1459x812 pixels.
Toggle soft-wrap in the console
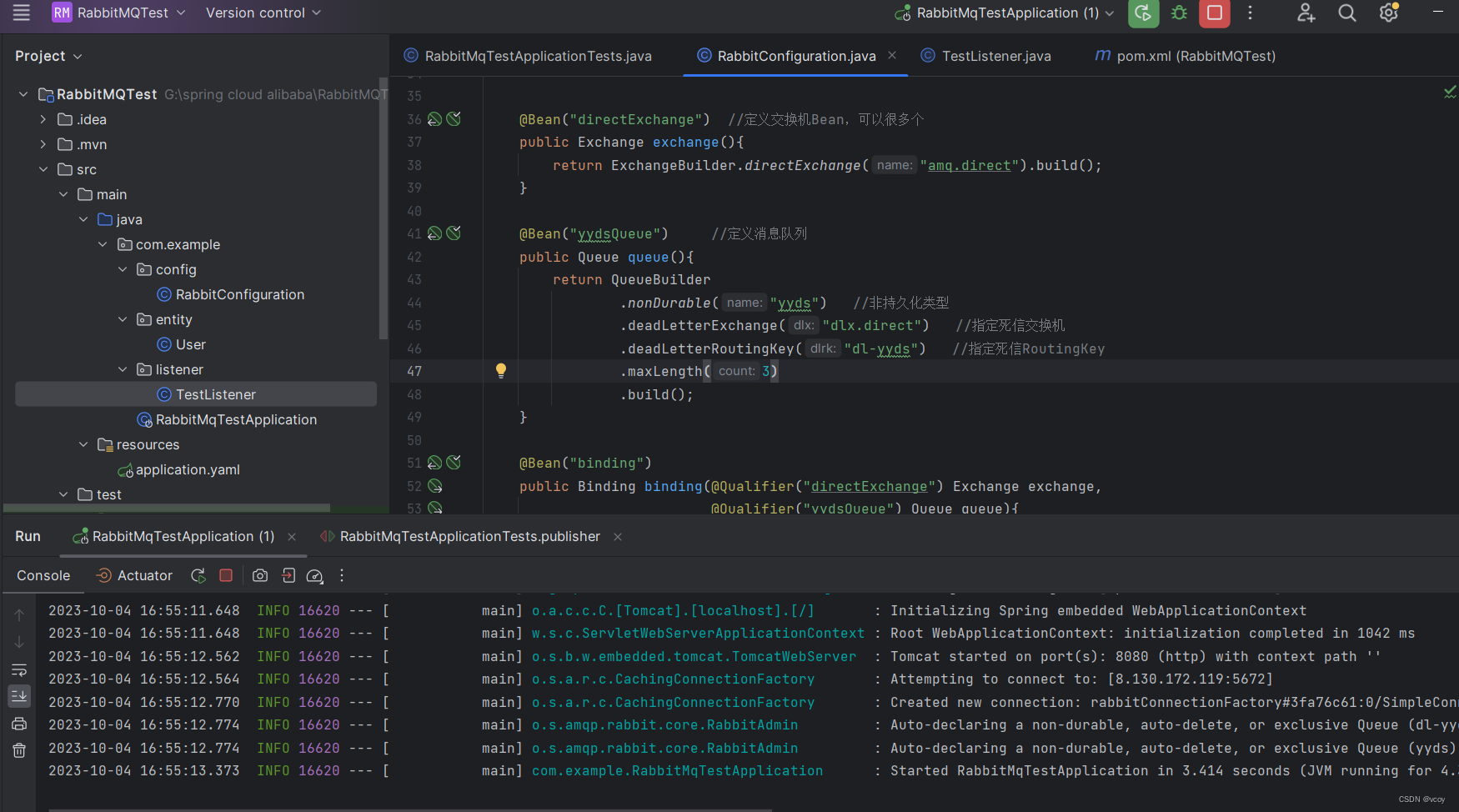click(19, 669)
